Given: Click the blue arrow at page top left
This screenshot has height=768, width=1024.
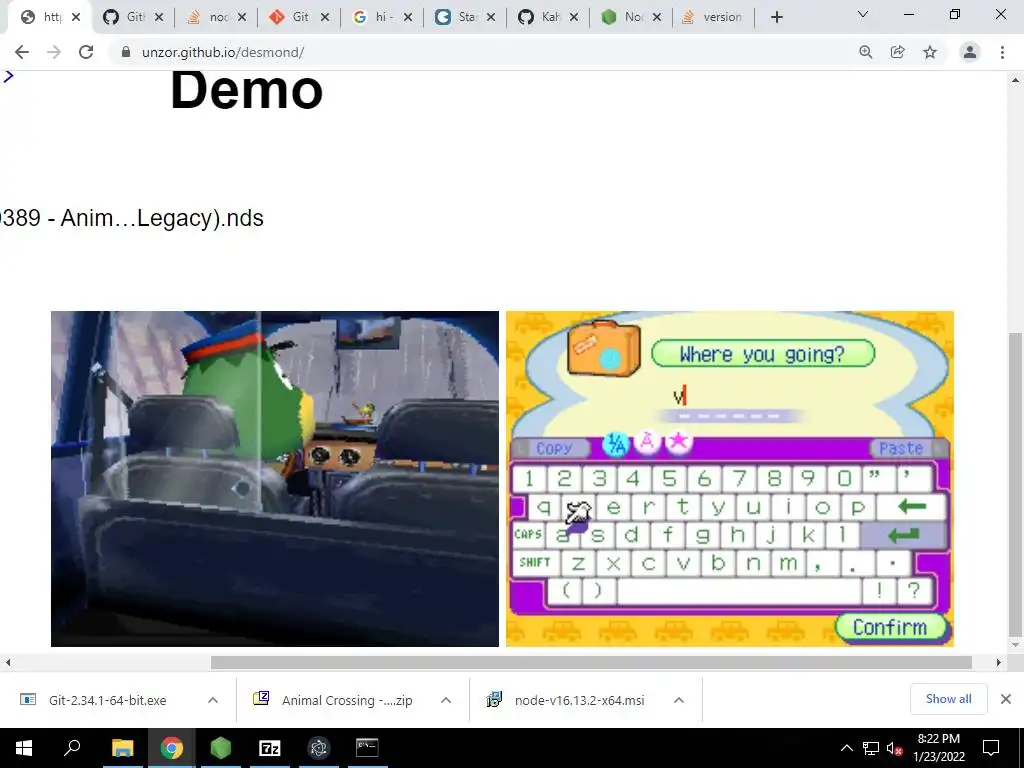Looking at the screenshot, I should click(x=8, y=76).
